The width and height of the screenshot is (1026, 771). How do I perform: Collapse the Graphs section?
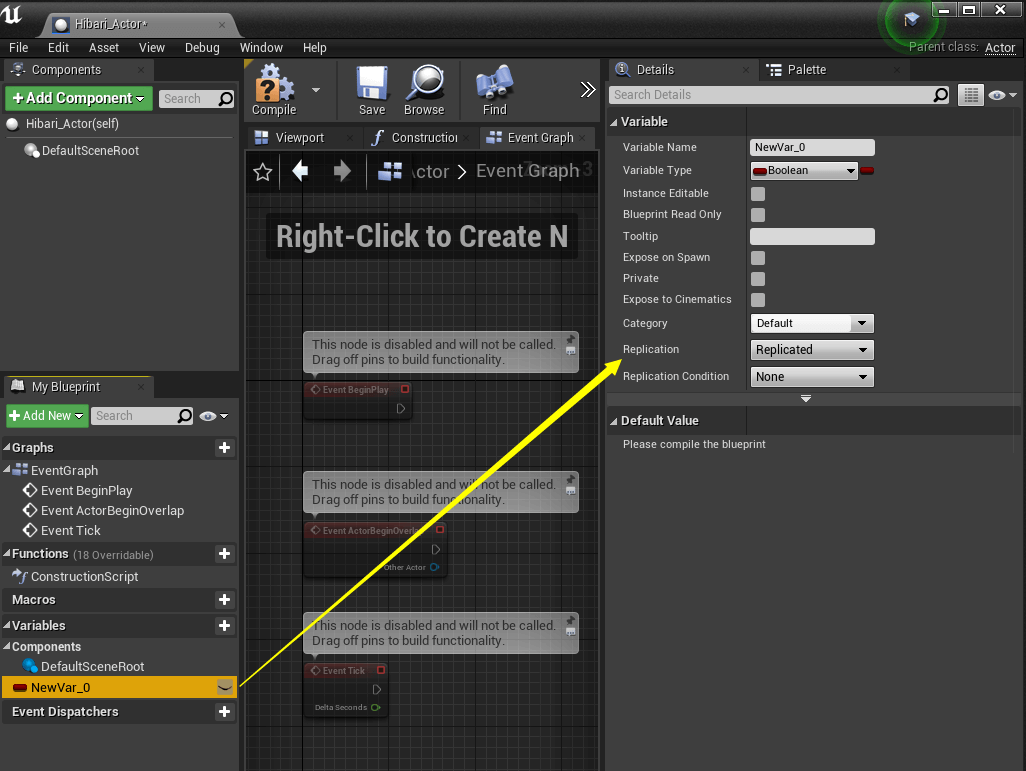(x=7, y=447)
